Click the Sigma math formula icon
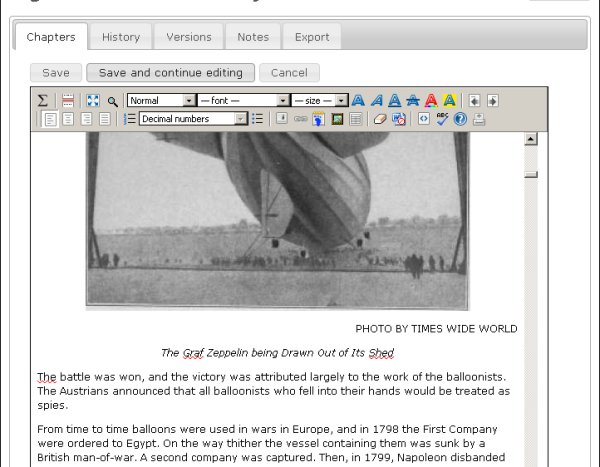Screen dimensions: 600x467 (43, 101)
